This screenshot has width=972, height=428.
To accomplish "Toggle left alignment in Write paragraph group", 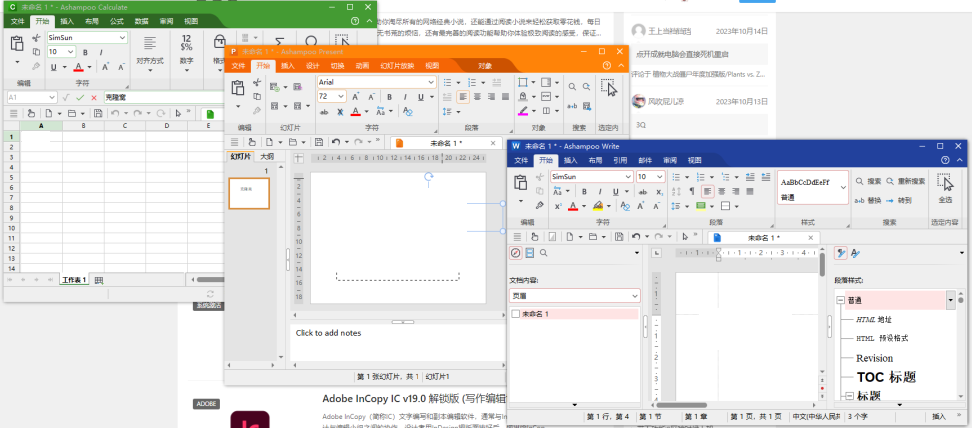I will pos(708,192).
